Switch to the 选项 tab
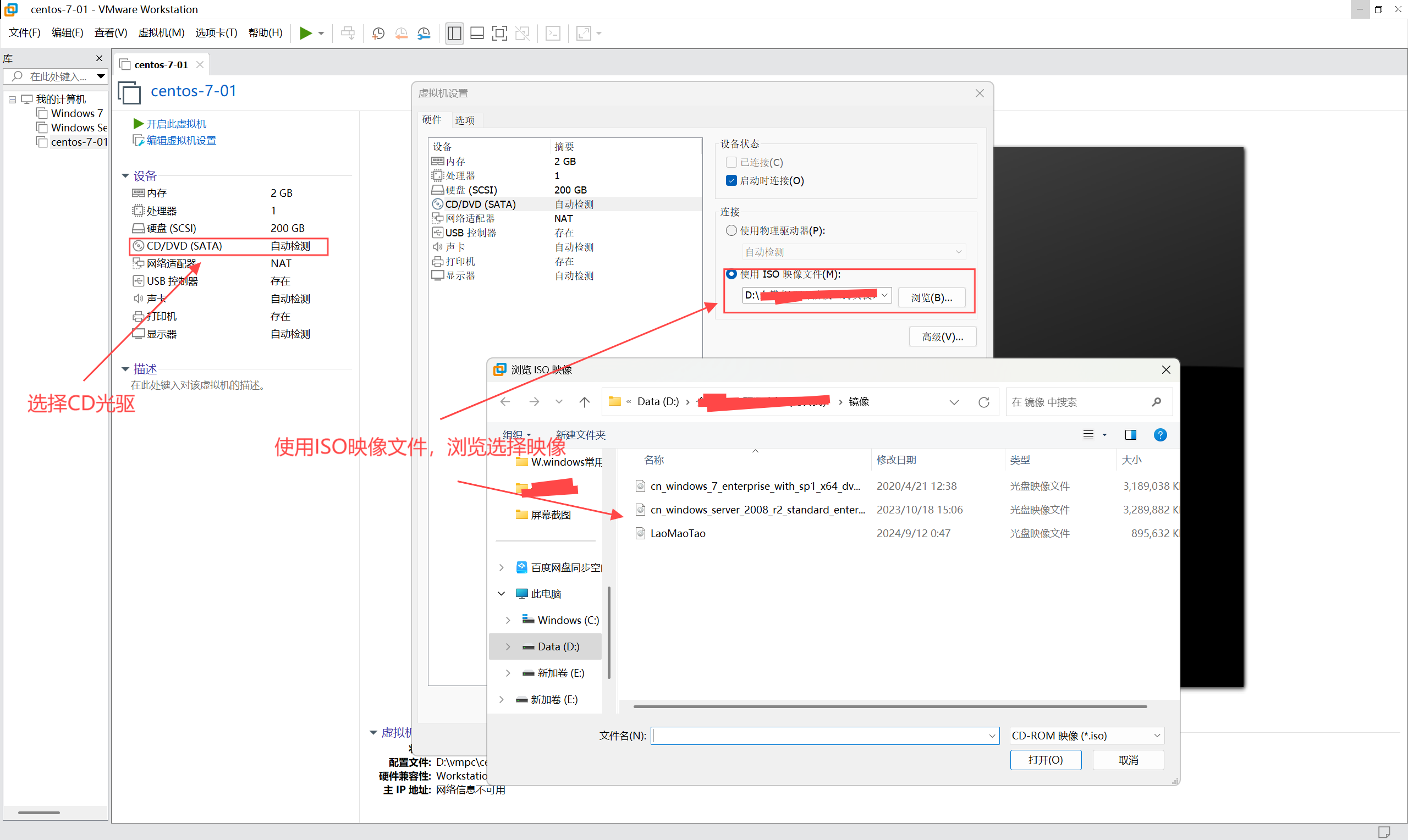Viewport: 1408px width, 840px height. coord(465,120)
